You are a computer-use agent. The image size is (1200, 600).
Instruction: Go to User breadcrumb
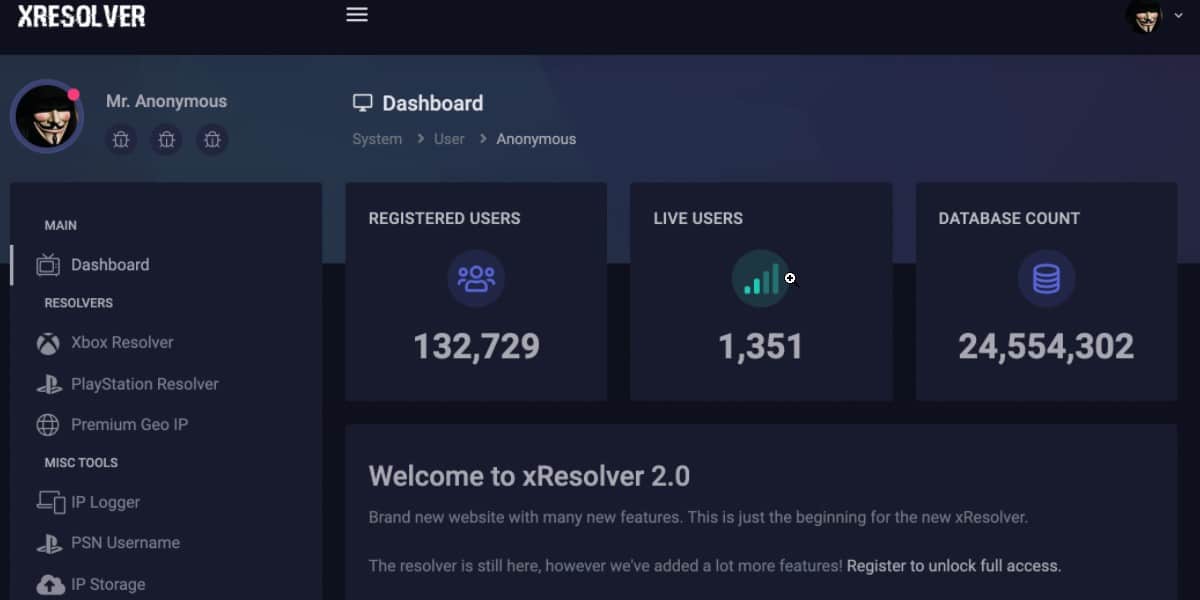tap(449, 139)
